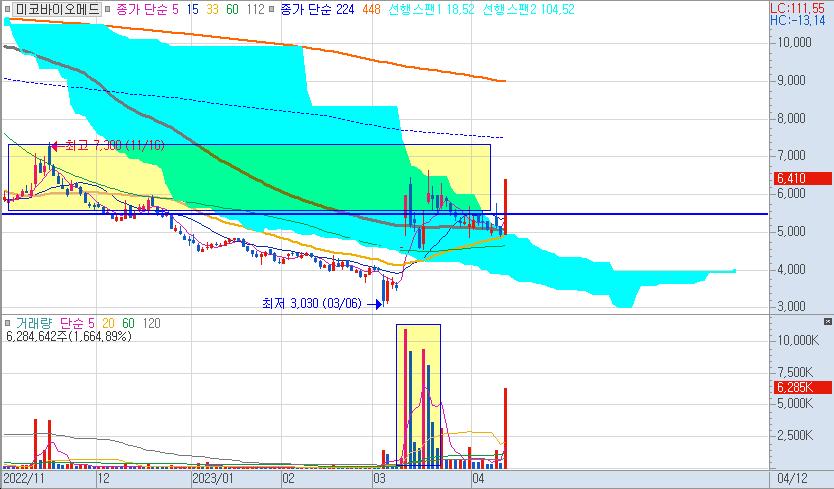Click the 10,000K volume axis label
Image resolution: width=834 pixels, height=489 pixels.
click(x=798, y=340)
